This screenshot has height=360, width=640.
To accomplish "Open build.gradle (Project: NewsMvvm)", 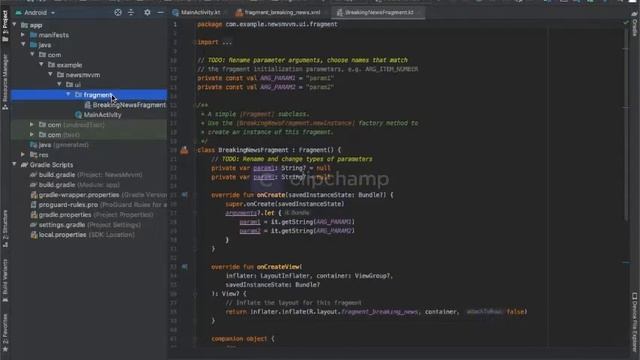I will pos(86,175).
